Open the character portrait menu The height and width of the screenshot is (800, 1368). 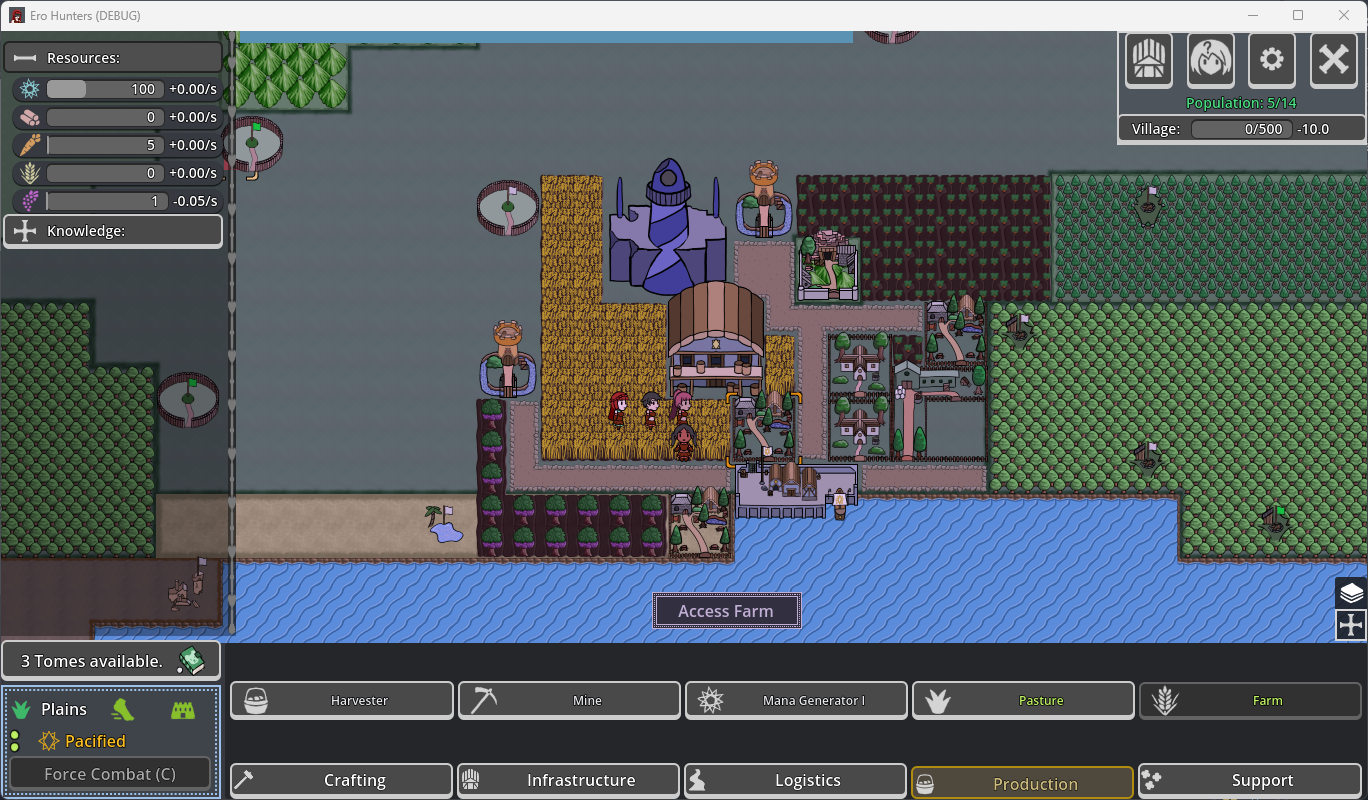(1210, 61)
